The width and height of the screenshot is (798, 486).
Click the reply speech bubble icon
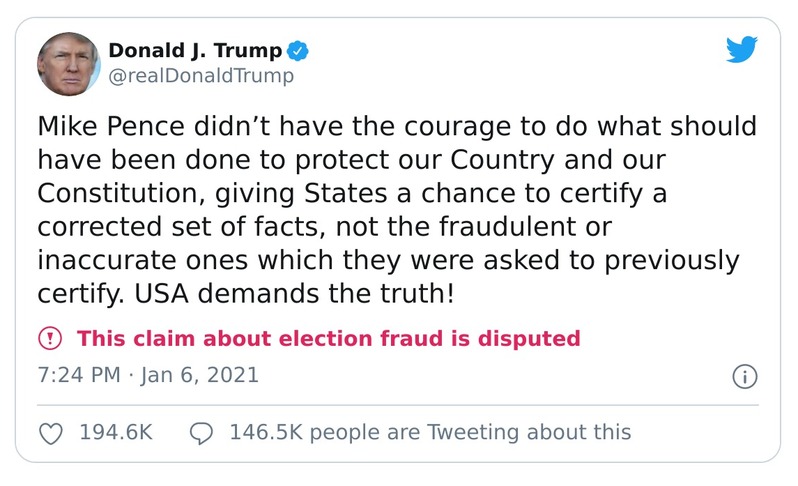click(201, 433)
